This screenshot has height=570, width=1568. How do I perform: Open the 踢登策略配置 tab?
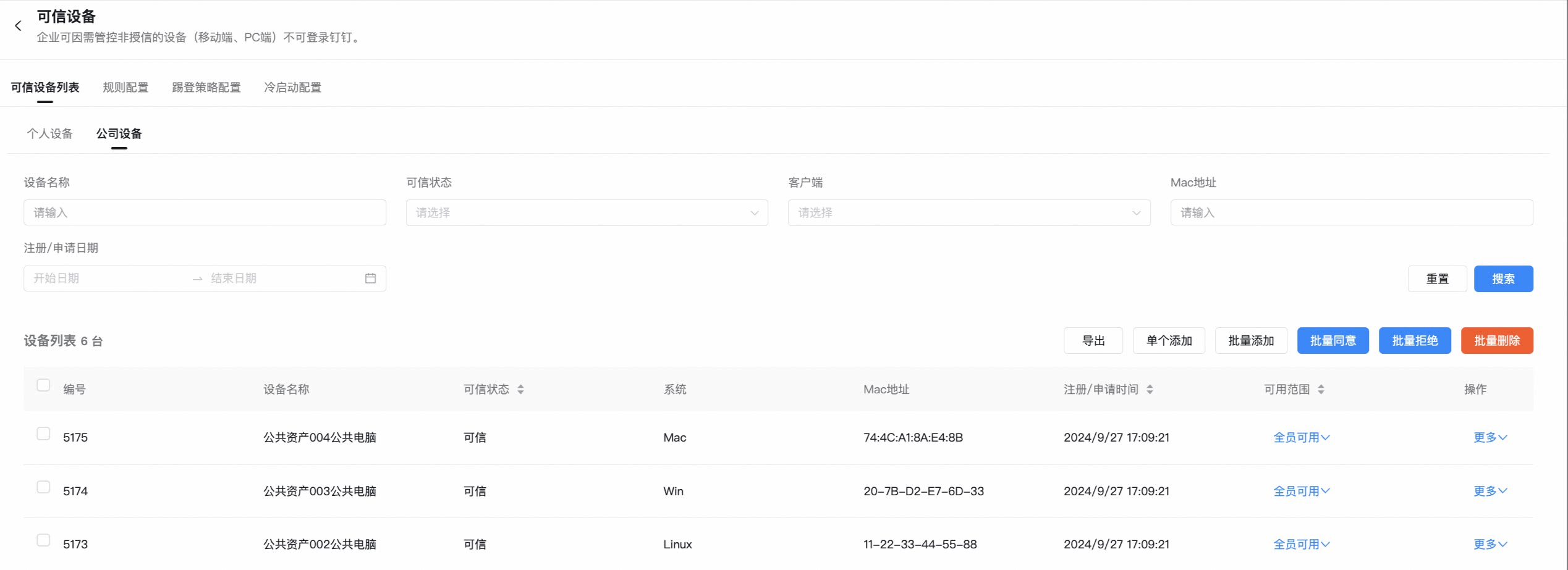tap(206, 88)
